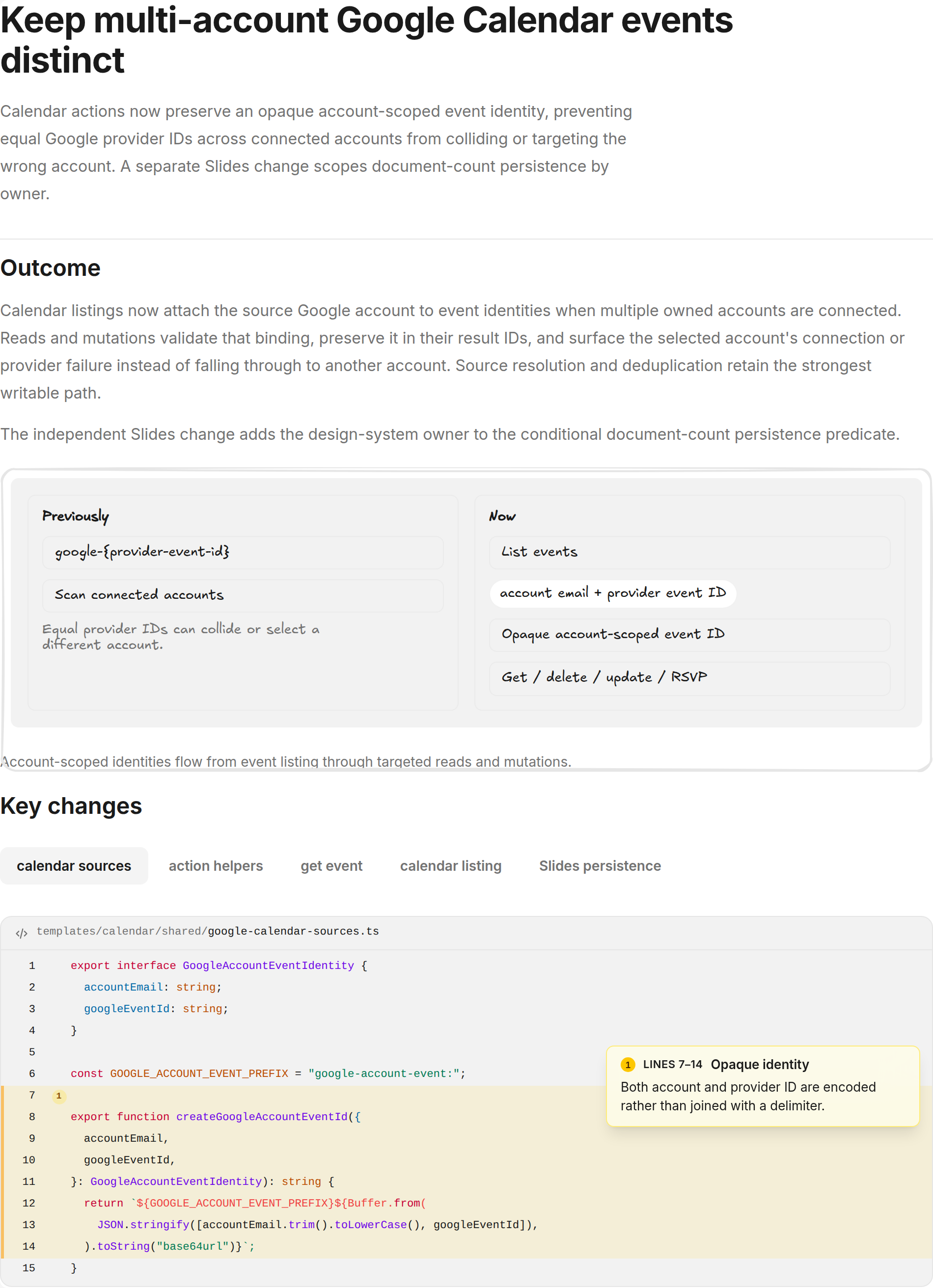
Task: Click the "Previously" diagram column heading
Action: 76,516
